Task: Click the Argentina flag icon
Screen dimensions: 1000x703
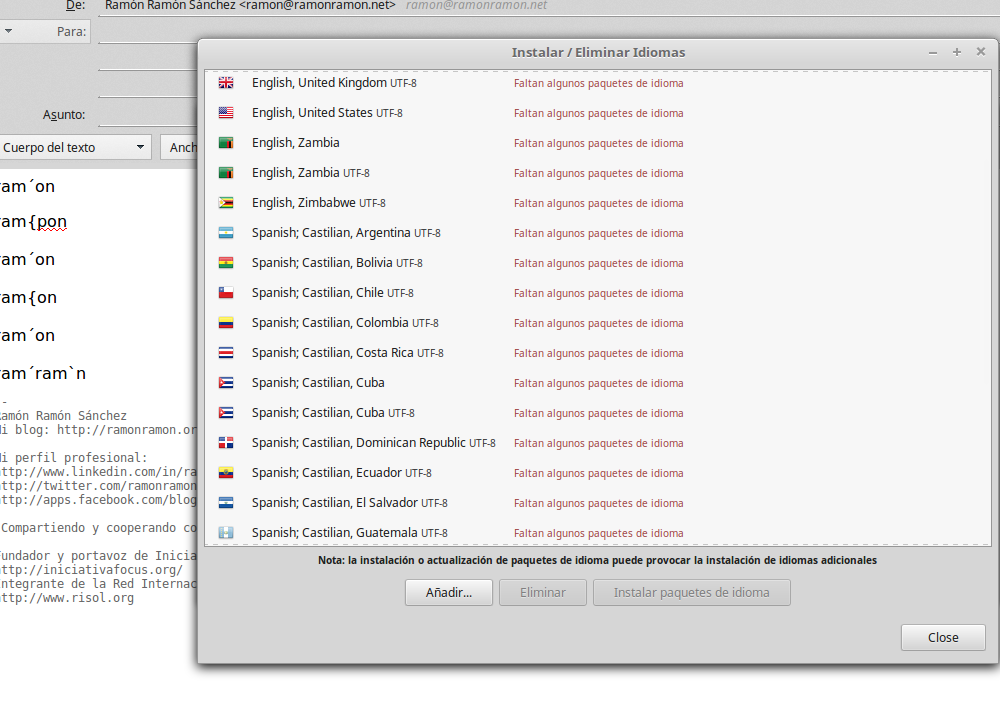Action: pyautogui.click(x=226, y=233)
